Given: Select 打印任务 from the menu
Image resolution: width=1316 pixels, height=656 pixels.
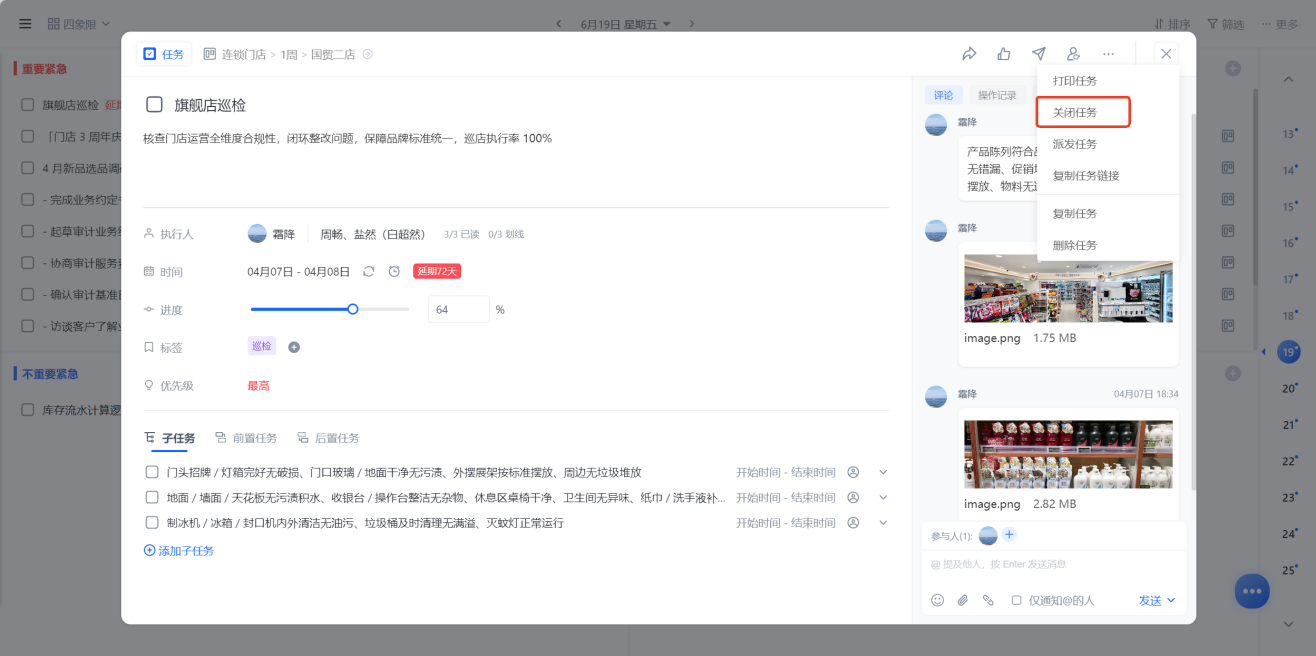Looking at the screenshot, I should (x=1075, y=81).
